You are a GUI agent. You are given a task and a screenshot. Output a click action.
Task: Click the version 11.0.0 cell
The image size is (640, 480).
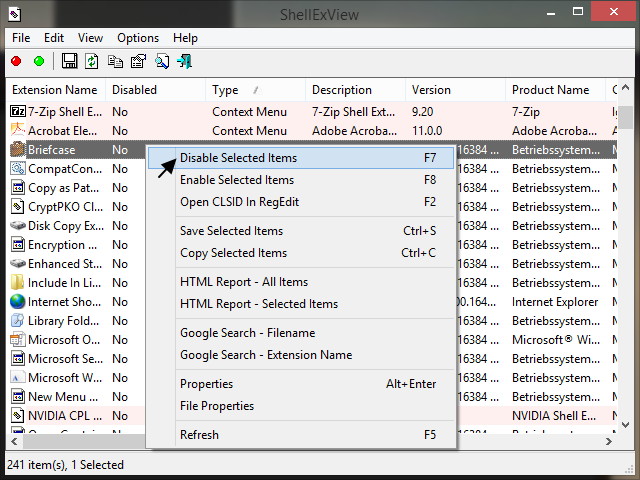click(x=427, y=131)
